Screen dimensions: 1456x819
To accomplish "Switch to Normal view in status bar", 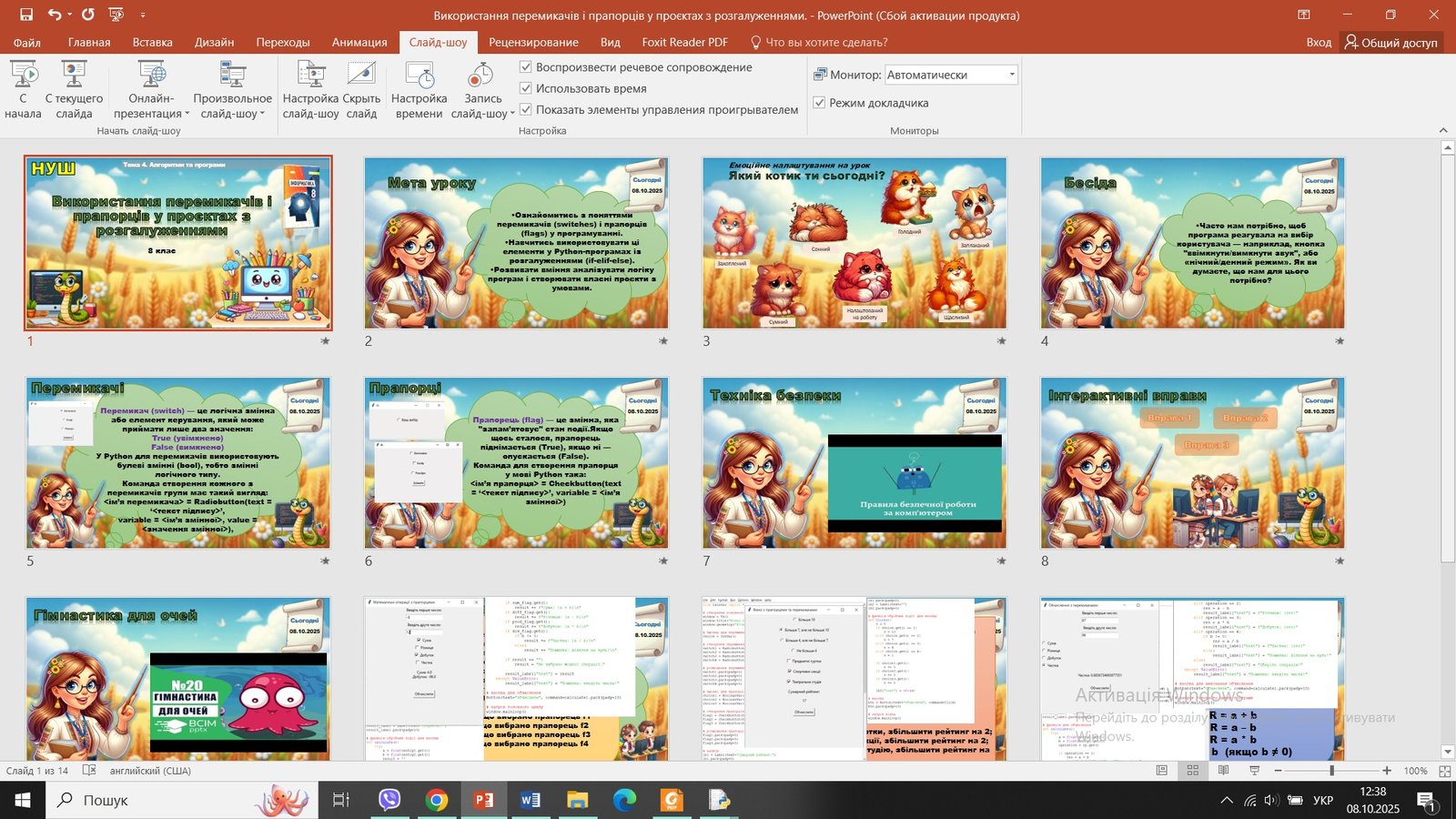I will click(x=1162, y=771).
